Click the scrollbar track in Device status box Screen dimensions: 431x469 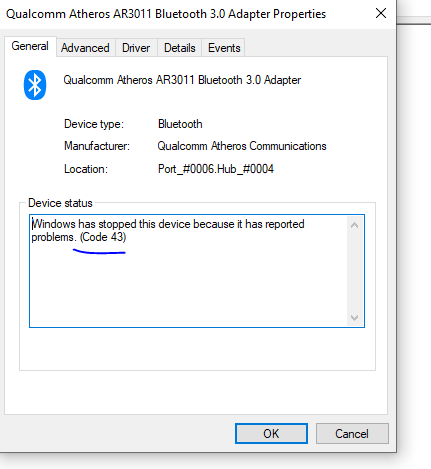(355, 272)
